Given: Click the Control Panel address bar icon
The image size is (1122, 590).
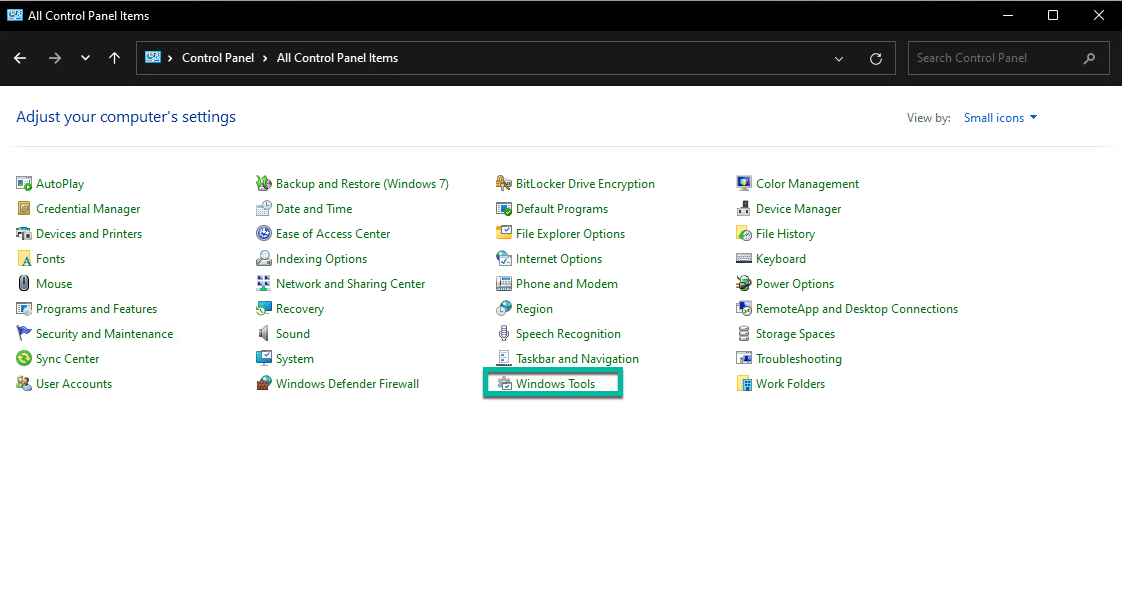Looking at the screenshot, I should click(x=152, y=57).
